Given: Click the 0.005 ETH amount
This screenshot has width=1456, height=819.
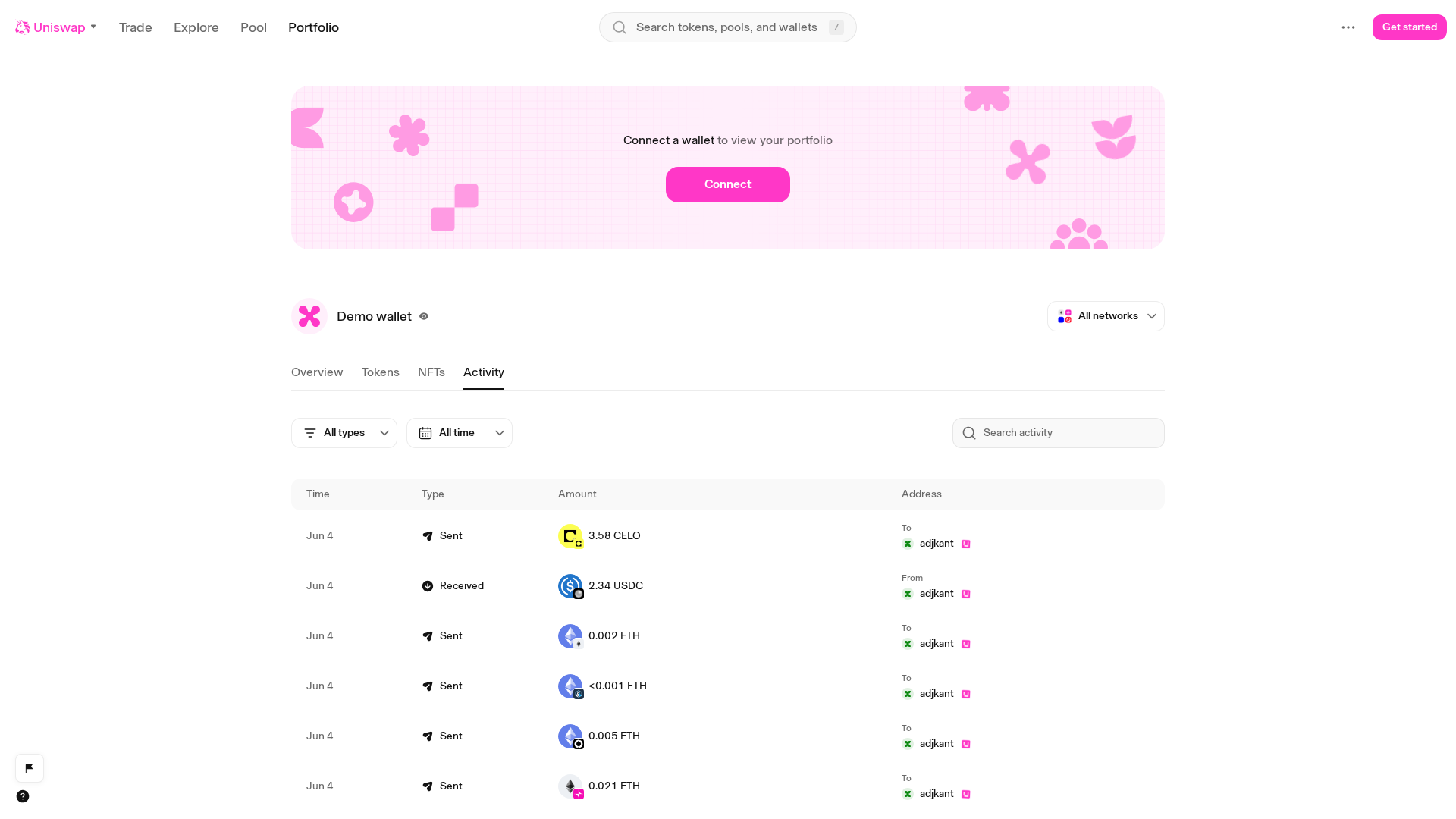Looking at the screenshot, I should pos(614,736).
